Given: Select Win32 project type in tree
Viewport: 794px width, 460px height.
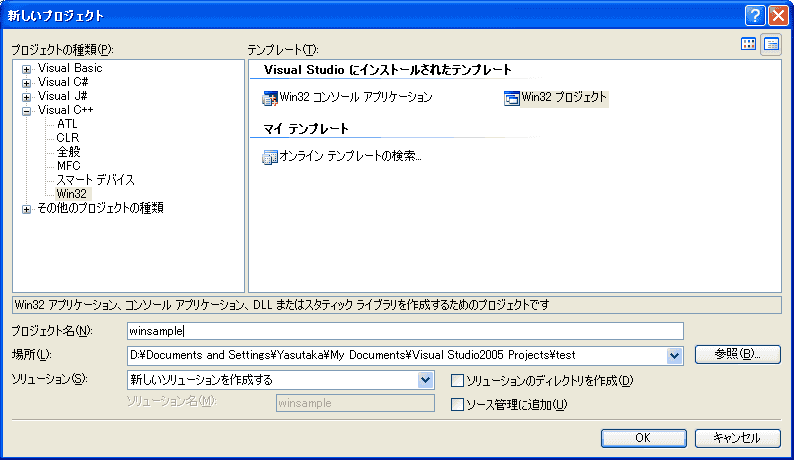Looking at the screenshot, I should (71, 194).
